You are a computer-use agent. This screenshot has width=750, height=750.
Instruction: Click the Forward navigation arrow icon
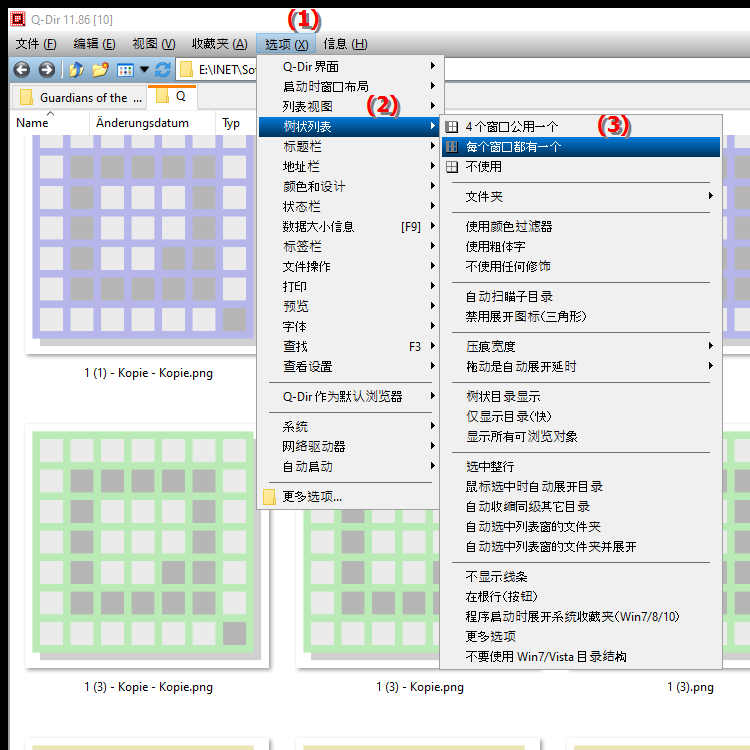[x=46, y=69]
